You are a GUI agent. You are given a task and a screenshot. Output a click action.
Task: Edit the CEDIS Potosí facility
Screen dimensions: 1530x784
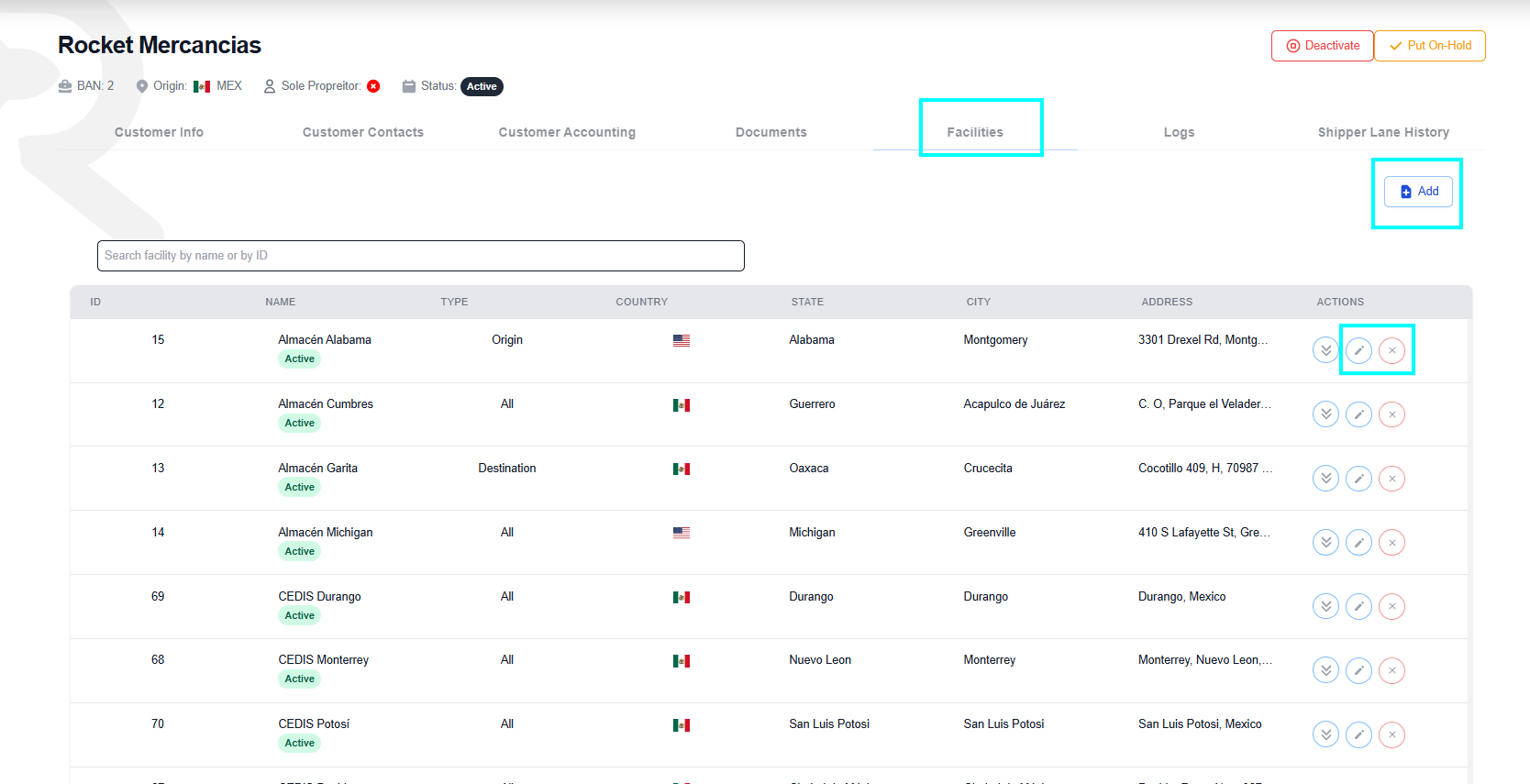[x=1358, y=734]
